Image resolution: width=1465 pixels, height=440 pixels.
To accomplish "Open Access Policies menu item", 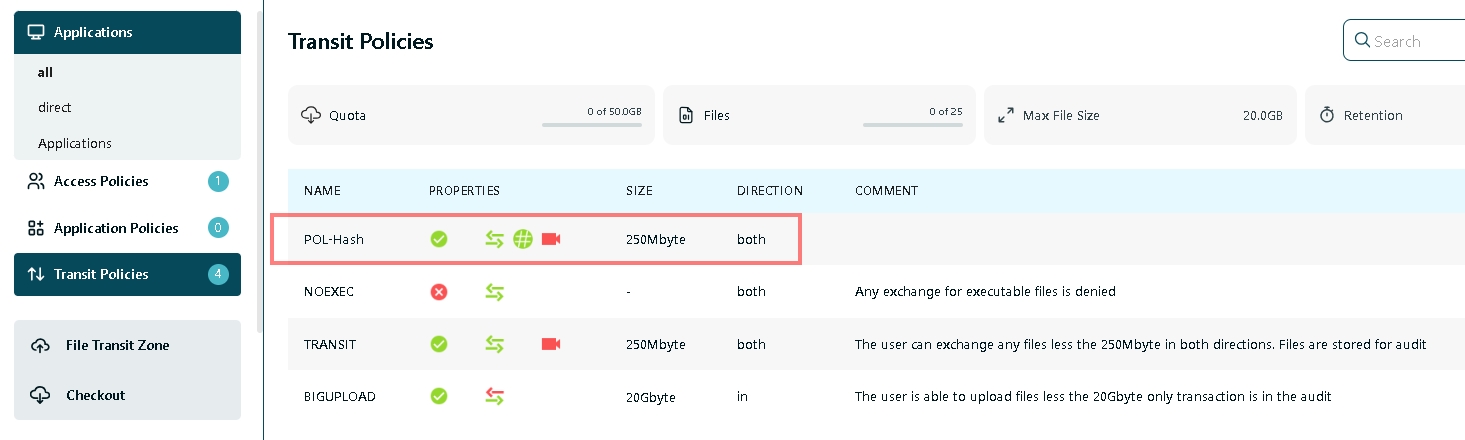I will coord(101,181).
